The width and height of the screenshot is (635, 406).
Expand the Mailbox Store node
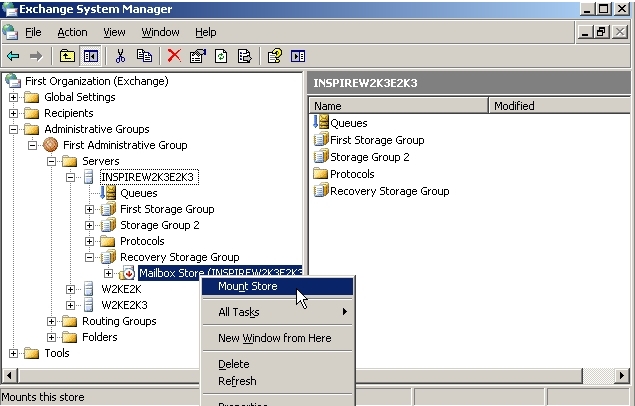[109, 273]
